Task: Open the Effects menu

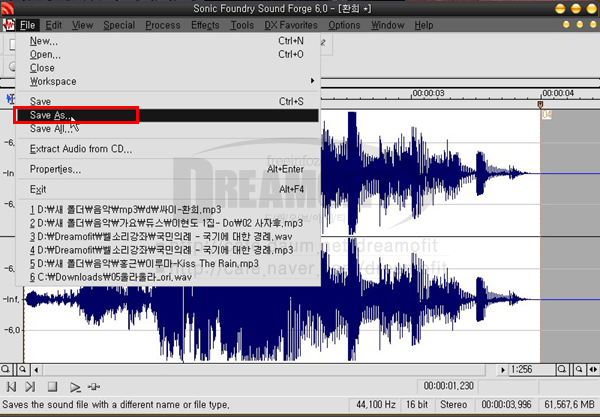Action: coord(205,25)
